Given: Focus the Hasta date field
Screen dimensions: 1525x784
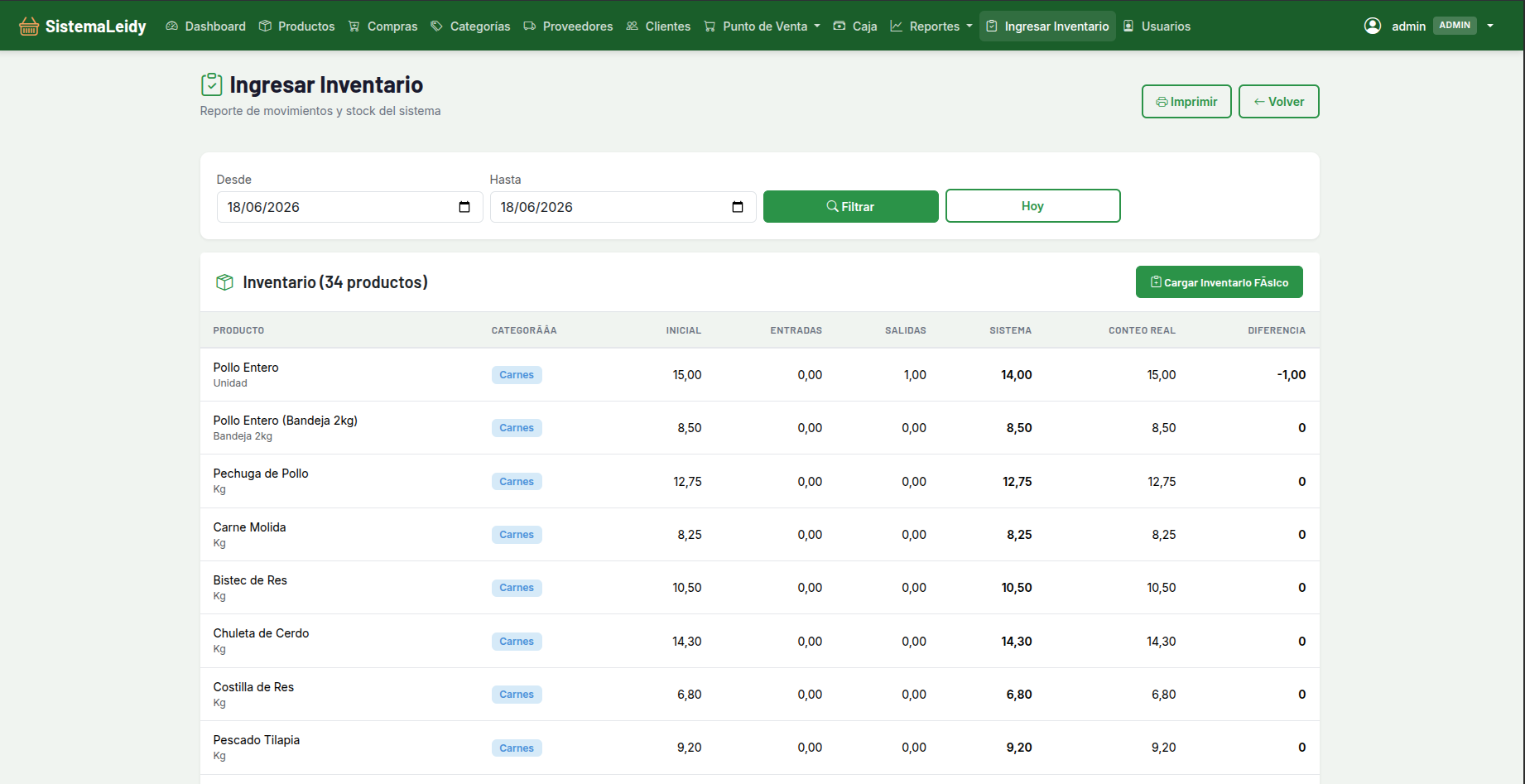Looking at the screenshot, I should (x=623, y=207).
